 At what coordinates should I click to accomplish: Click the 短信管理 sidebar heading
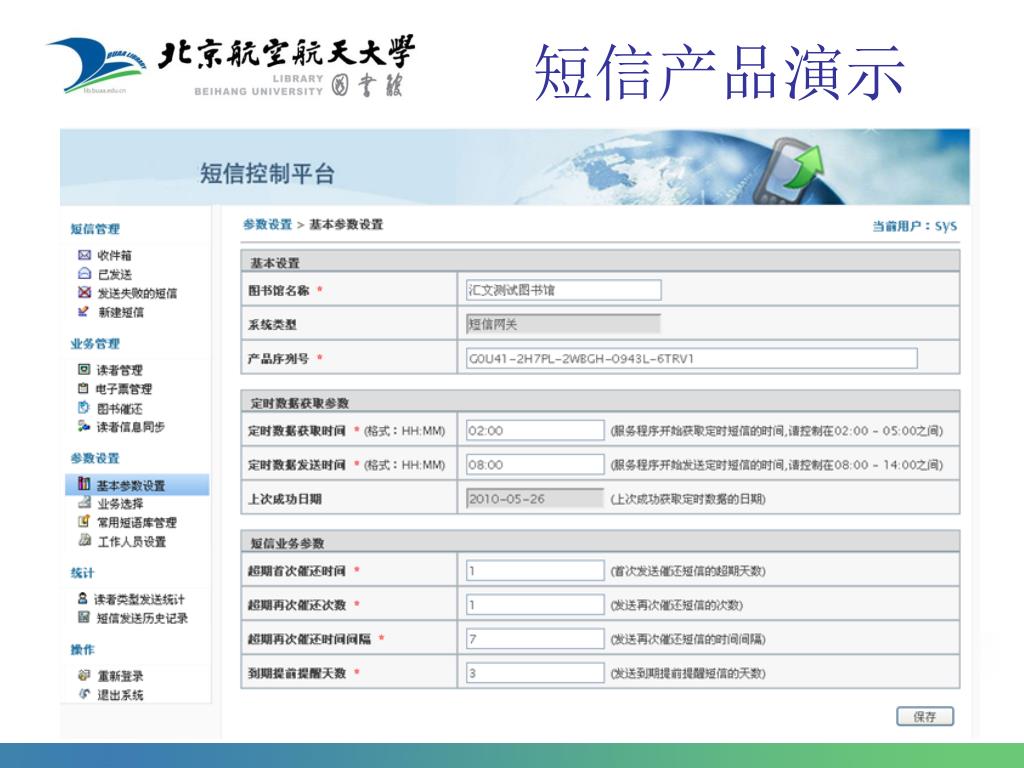(95, 229)
